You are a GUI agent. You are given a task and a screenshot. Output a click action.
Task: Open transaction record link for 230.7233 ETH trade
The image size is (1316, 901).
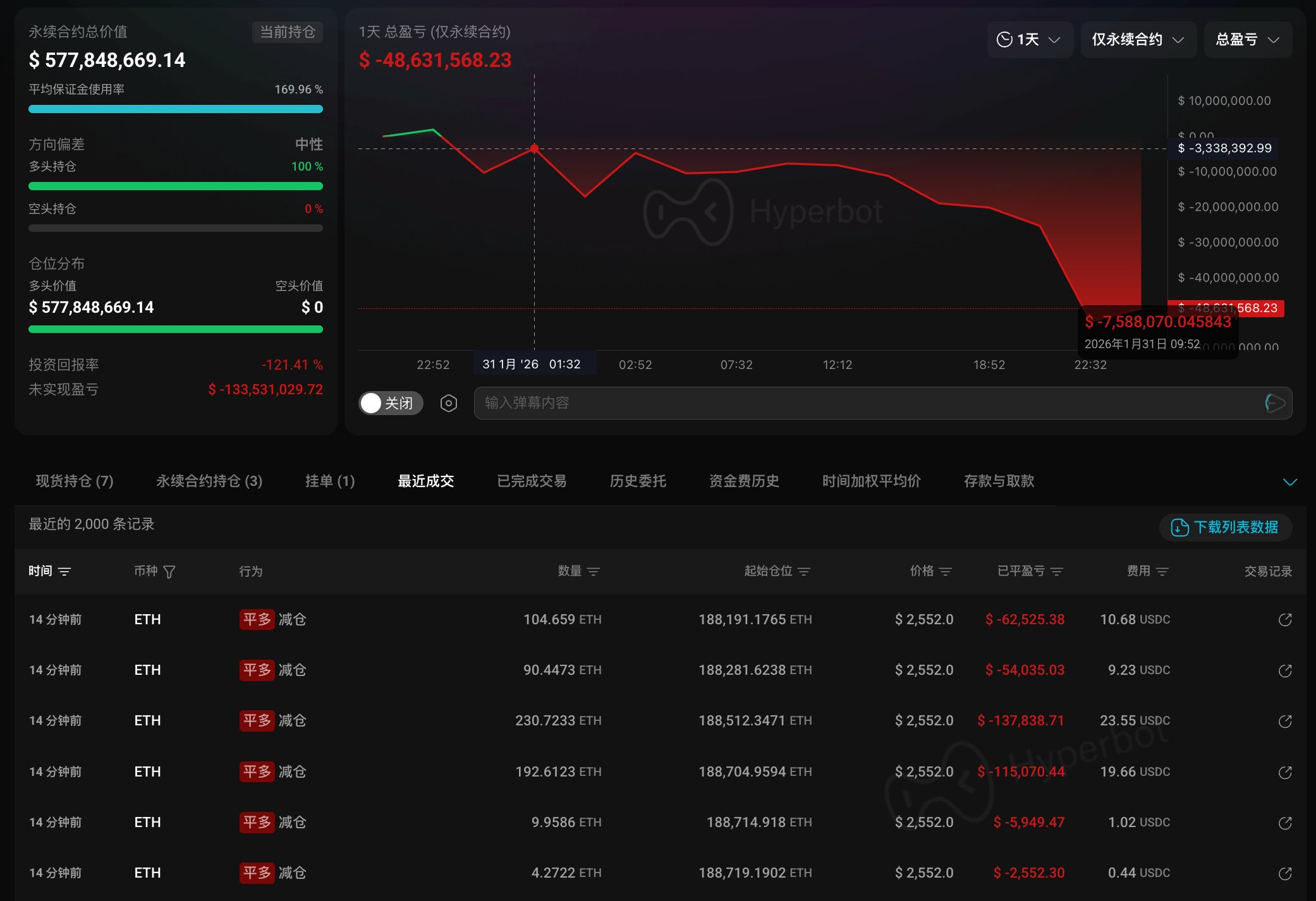pyautogui.click(x=1284, y=721)
